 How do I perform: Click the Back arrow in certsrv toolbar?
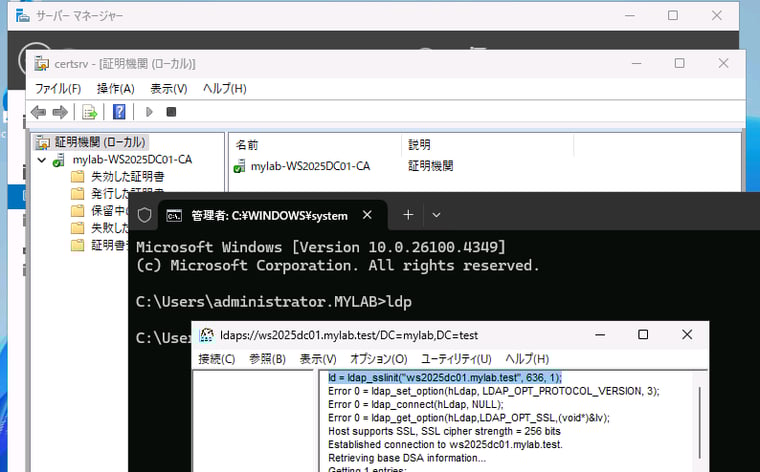(x=38, y=112)
